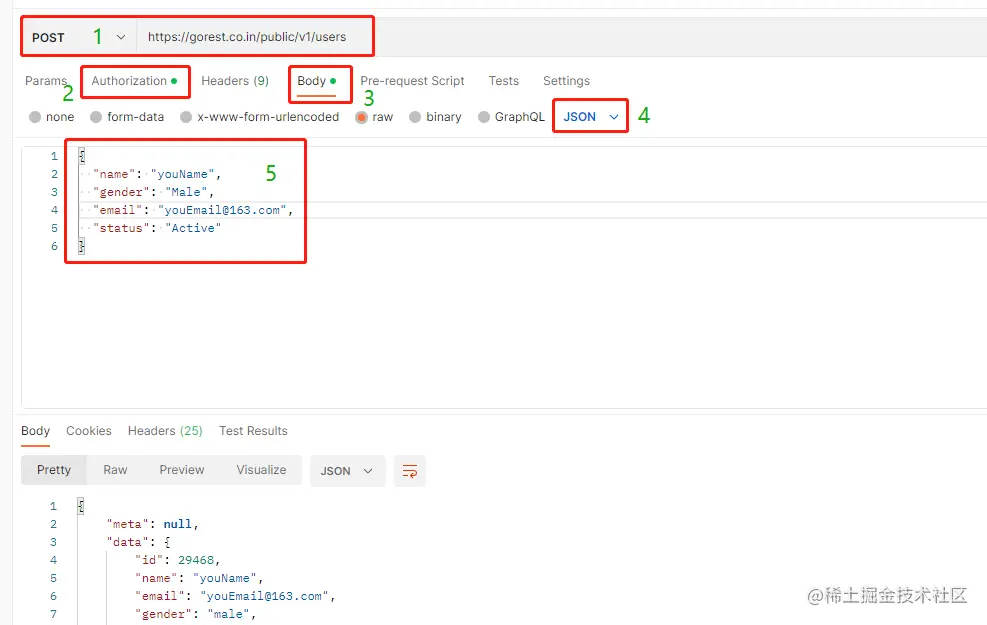Screen dimensions: 987x625
Task: Click the "id": 29468 response line
Action: pos(177,560)
